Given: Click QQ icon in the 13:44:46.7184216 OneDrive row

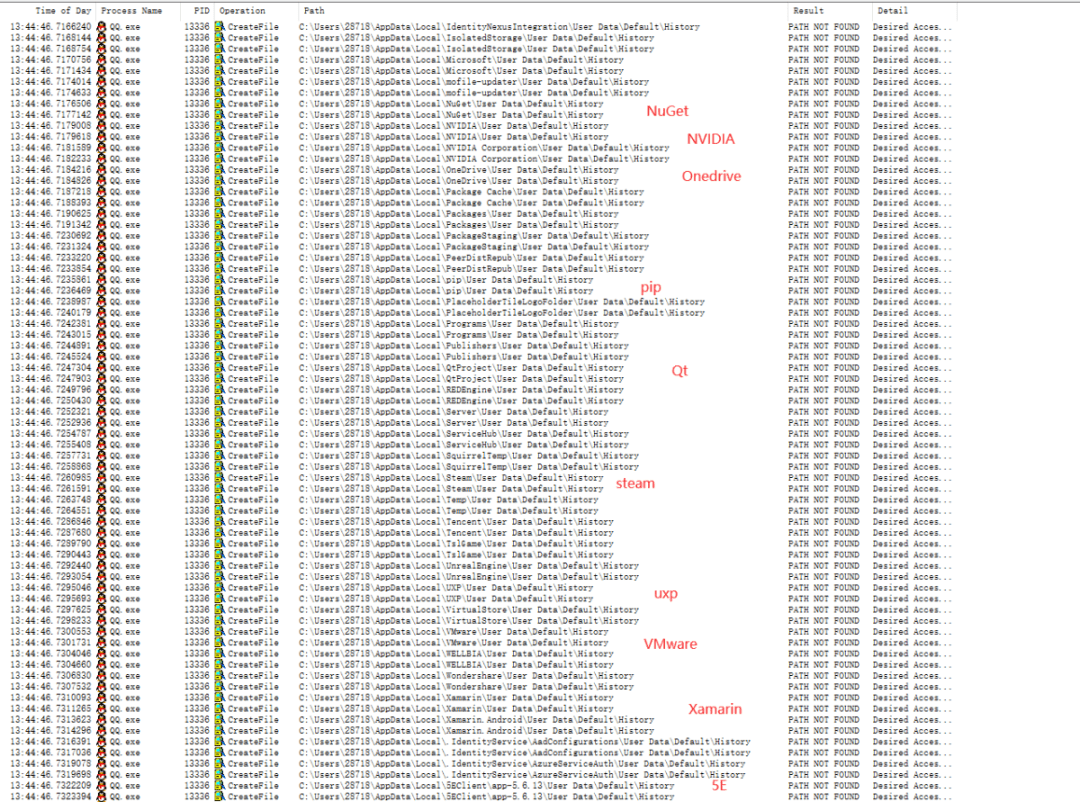Looking at the screenshot, I should (x=102, y=170).
